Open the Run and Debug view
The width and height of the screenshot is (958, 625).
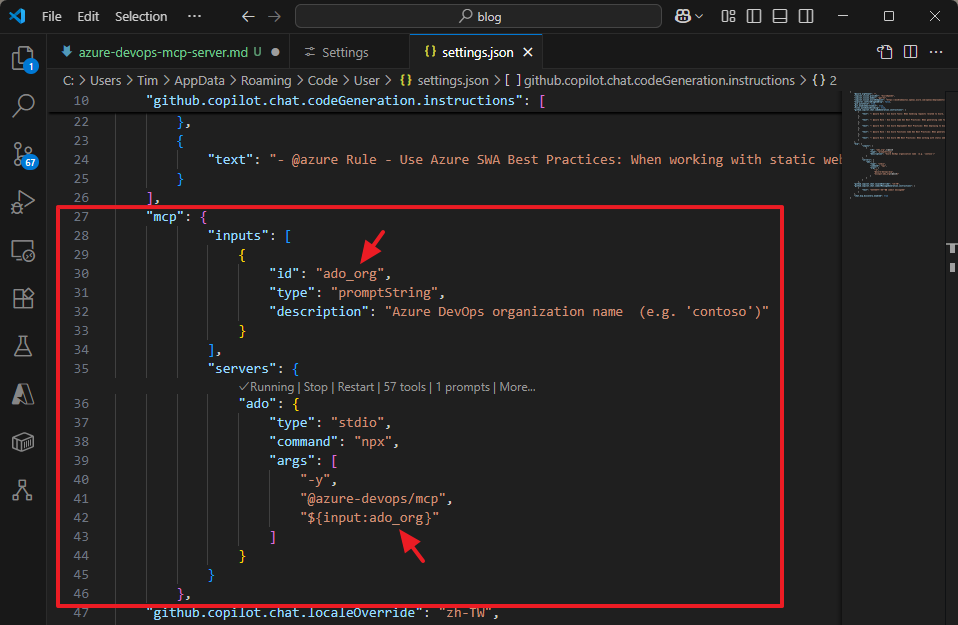(22, 202)
